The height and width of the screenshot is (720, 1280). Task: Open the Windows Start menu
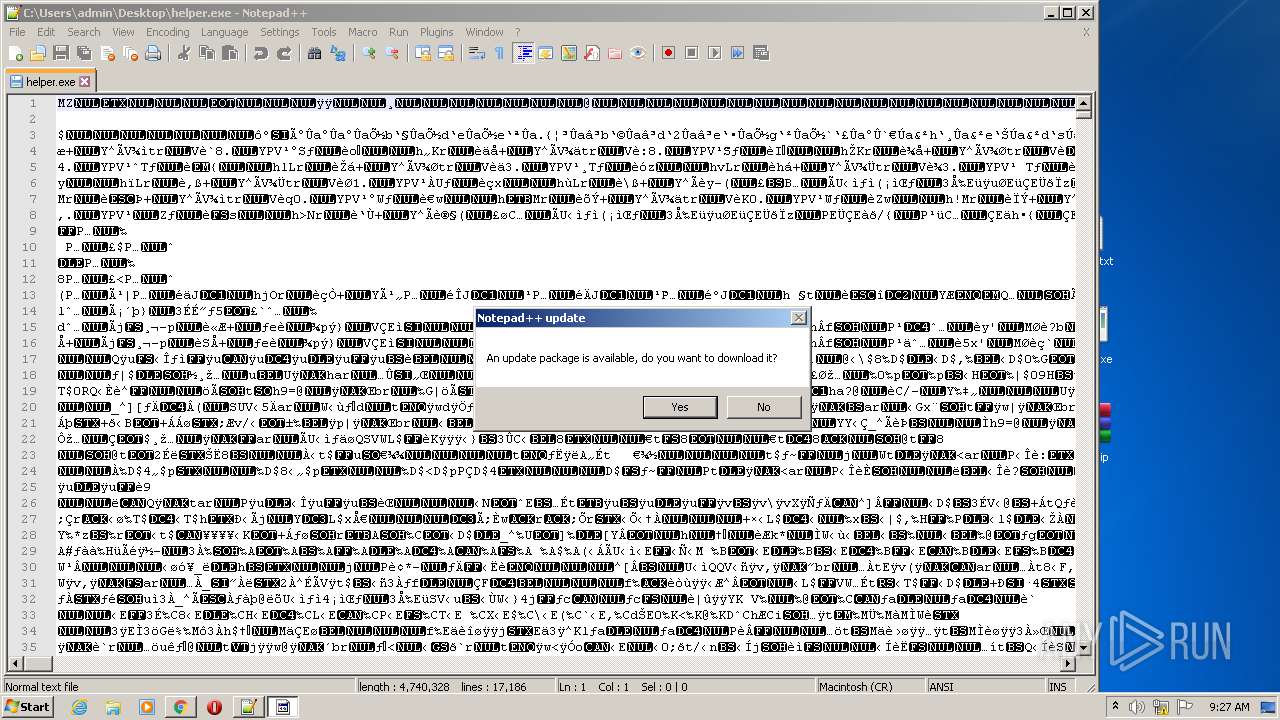(x=27, y=706)
